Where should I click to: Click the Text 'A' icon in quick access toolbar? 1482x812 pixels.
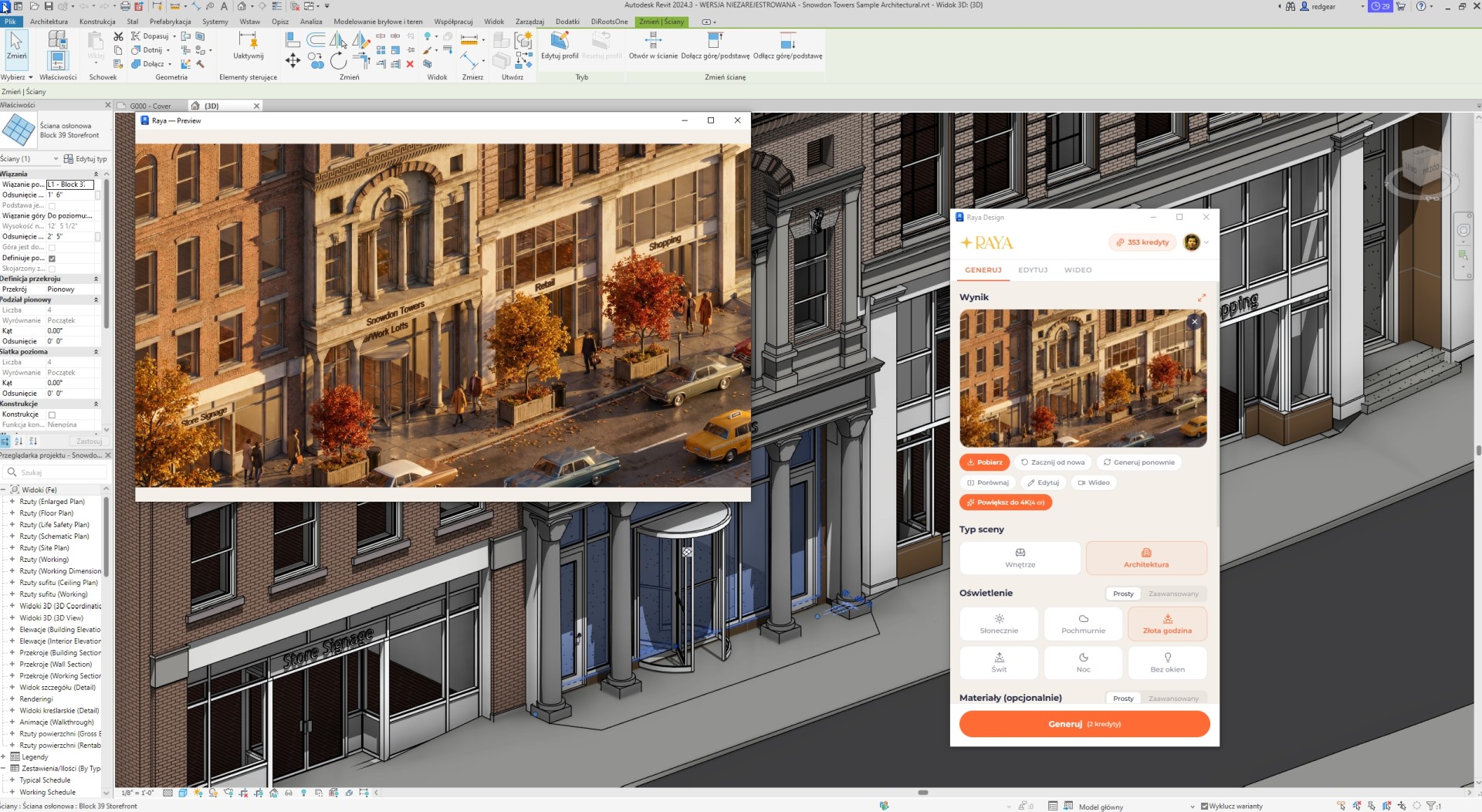[x=224, y=5]
